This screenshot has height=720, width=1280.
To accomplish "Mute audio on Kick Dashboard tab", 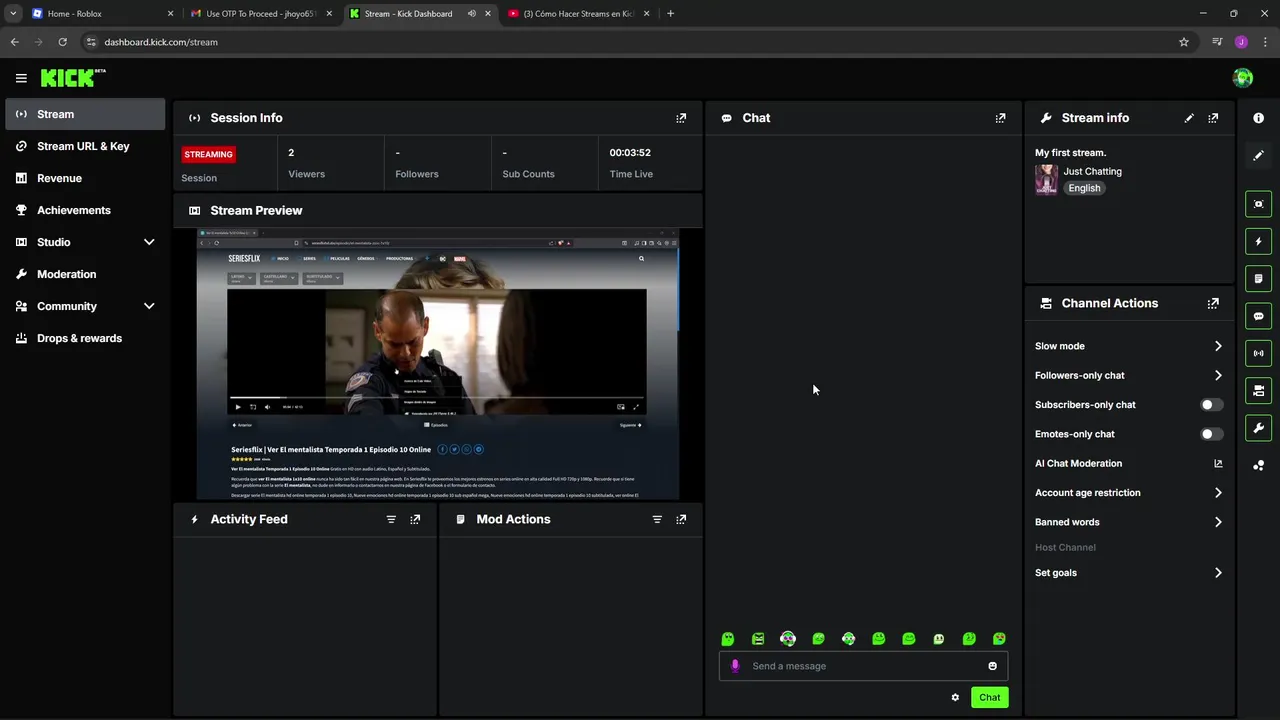I will click(471, 14).
